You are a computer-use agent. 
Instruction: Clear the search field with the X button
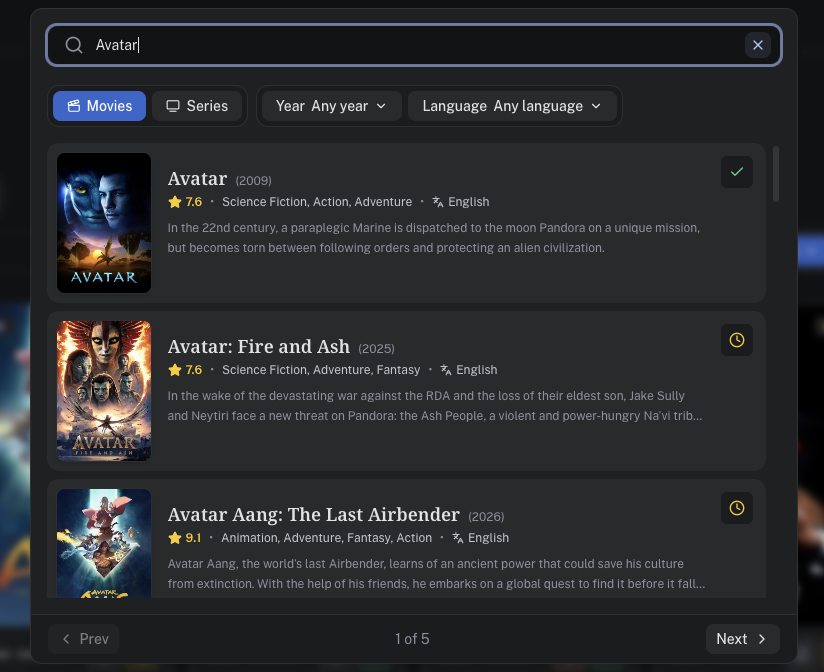[758, 45]
